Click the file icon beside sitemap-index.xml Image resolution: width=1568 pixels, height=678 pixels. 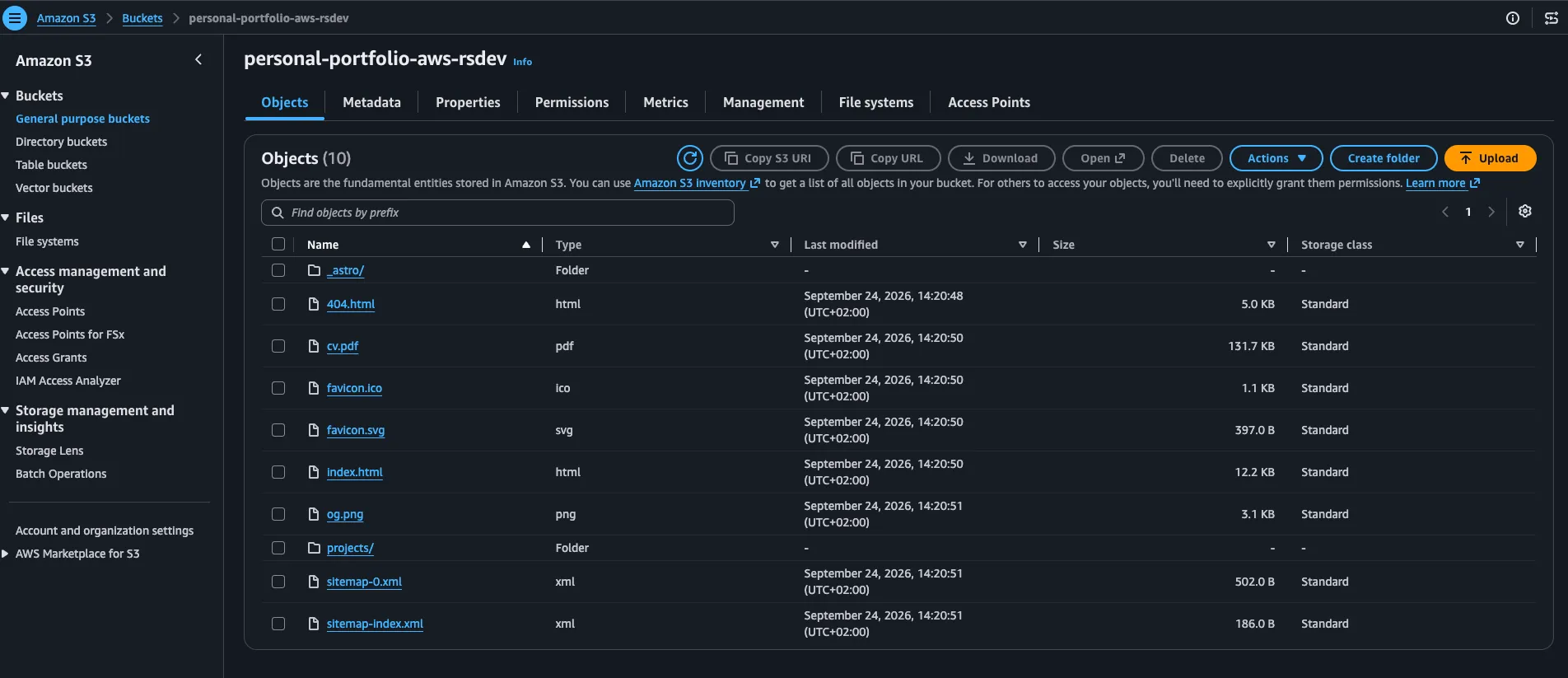tap(314, 624)
